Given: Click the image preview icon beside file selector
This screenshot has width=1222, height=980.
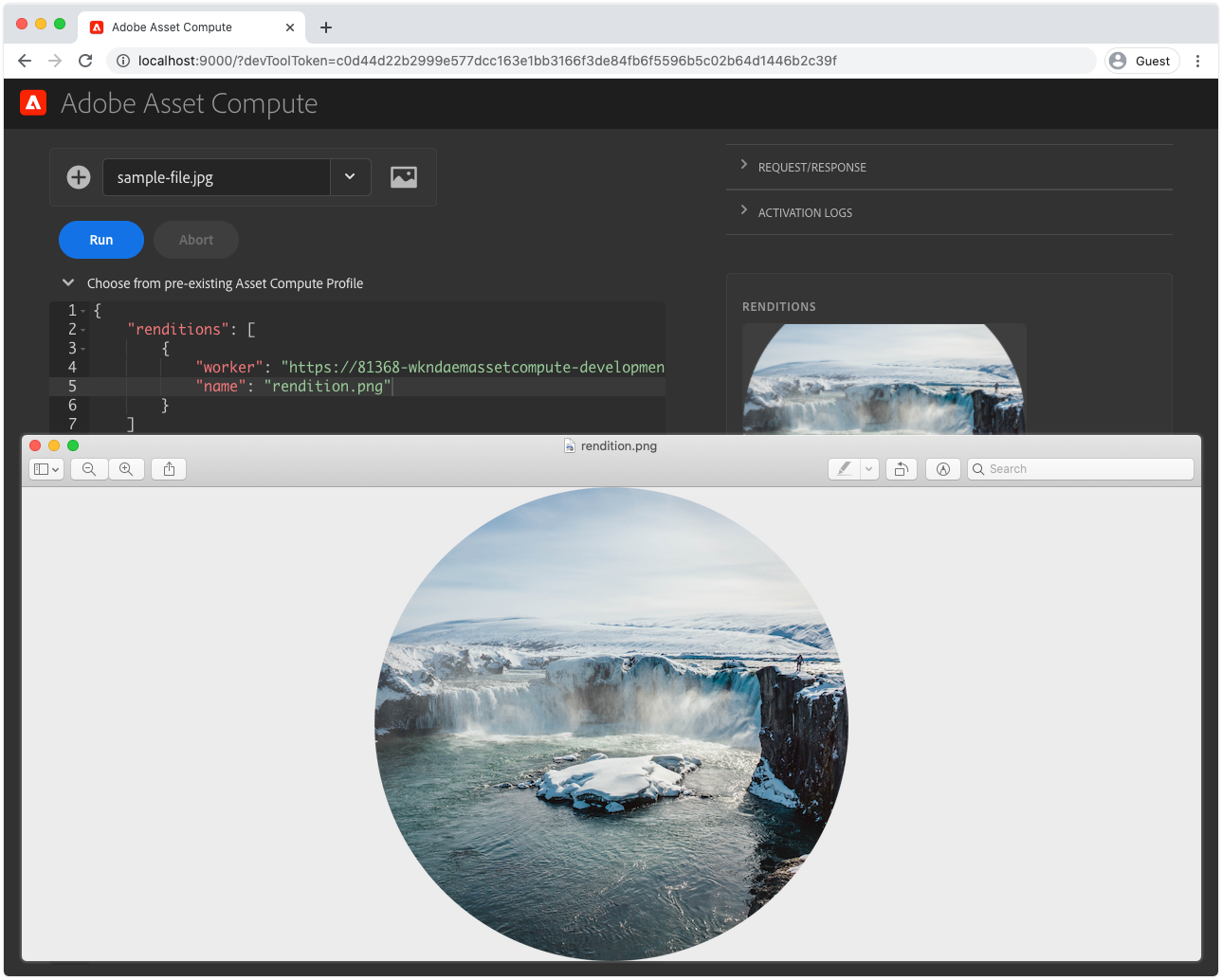Looking at the screenshot, I should (x=404, y=177).
